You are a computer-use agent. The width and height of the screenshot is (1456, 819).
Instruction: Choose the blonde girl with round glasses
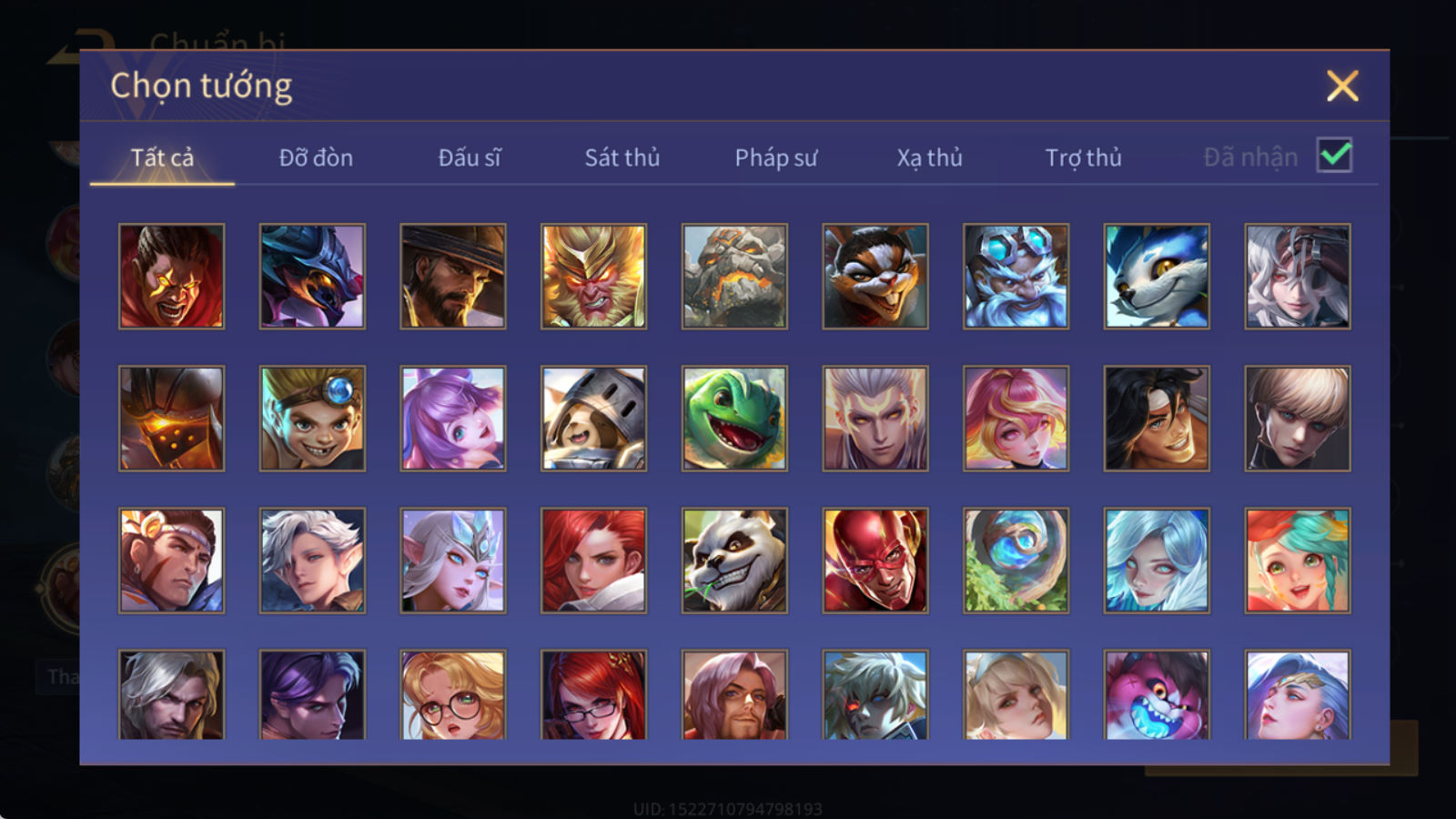click(453, 694)
